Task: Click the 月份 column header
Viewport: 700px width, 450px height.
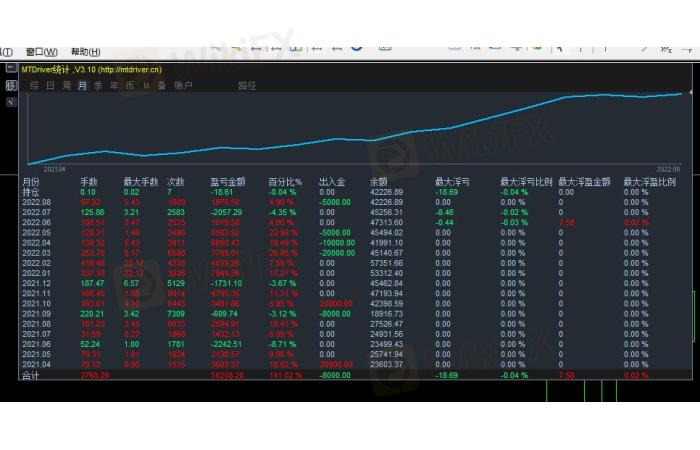Action: tap(32, 181)
